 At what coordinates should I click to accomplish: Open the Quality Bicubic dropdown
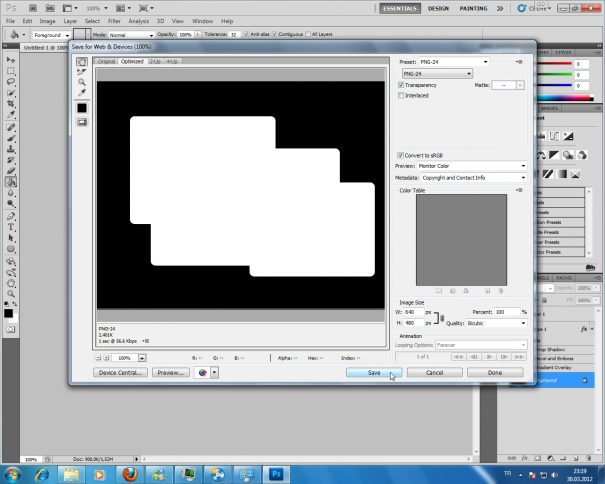496,323
